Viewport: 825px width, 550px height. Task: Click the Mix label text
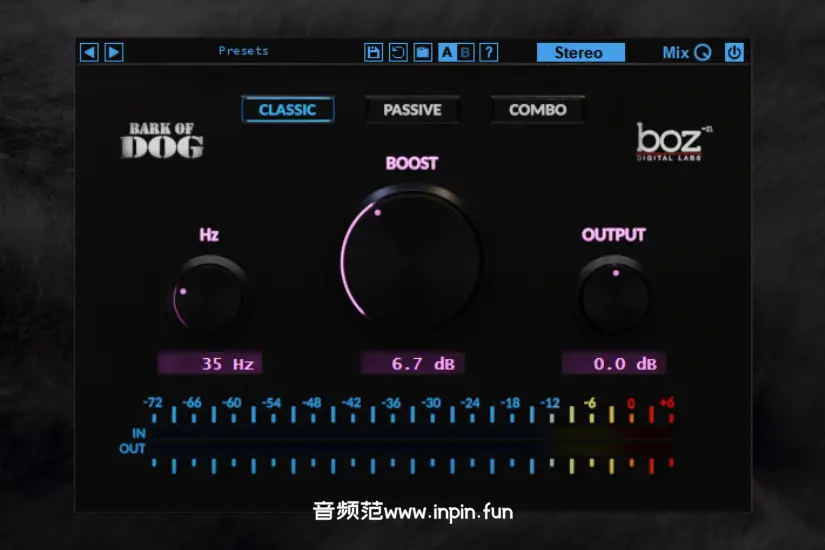coord(676,53)
